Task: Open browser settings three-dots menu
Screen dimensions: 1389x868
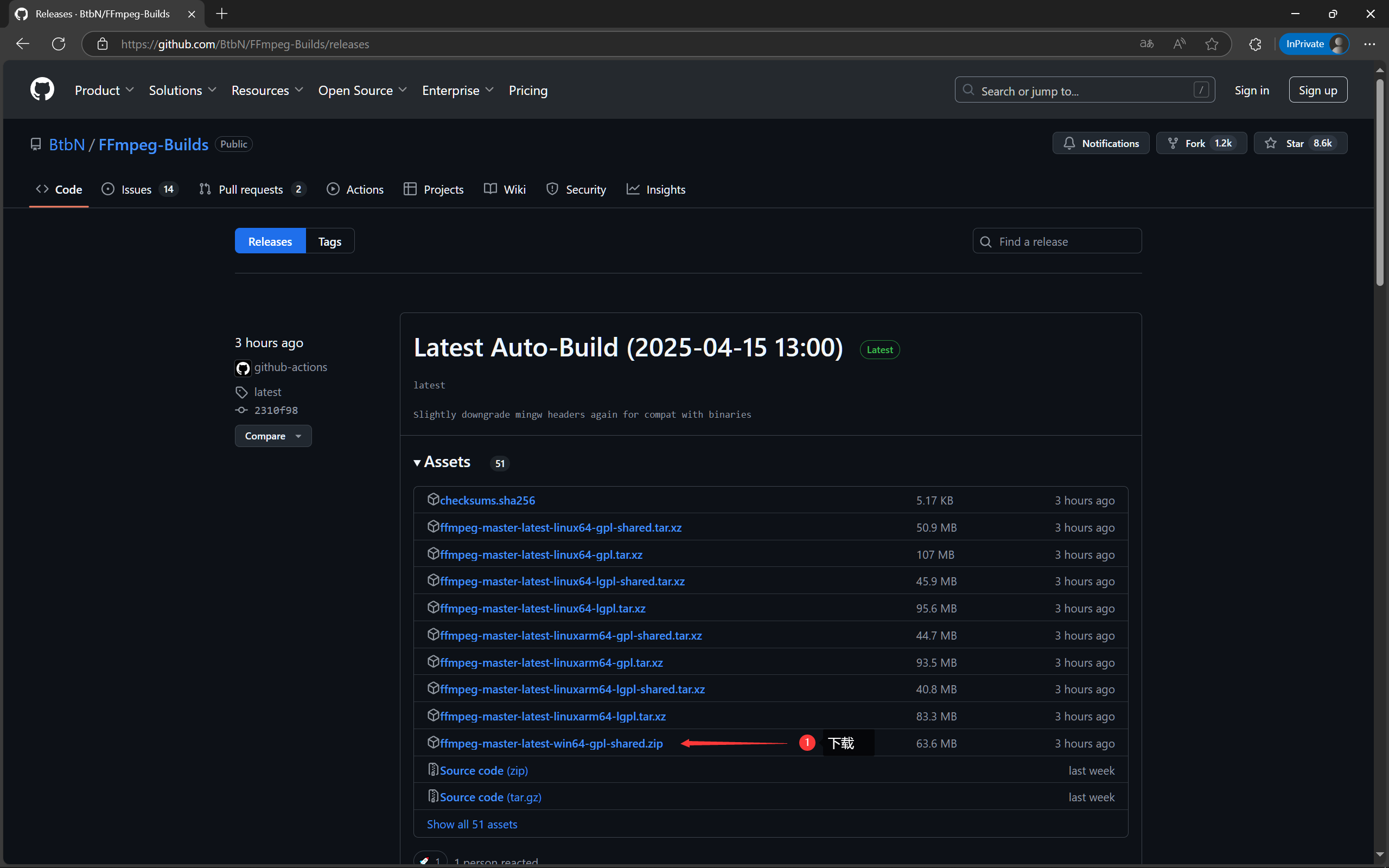Action: point(1369,43)
